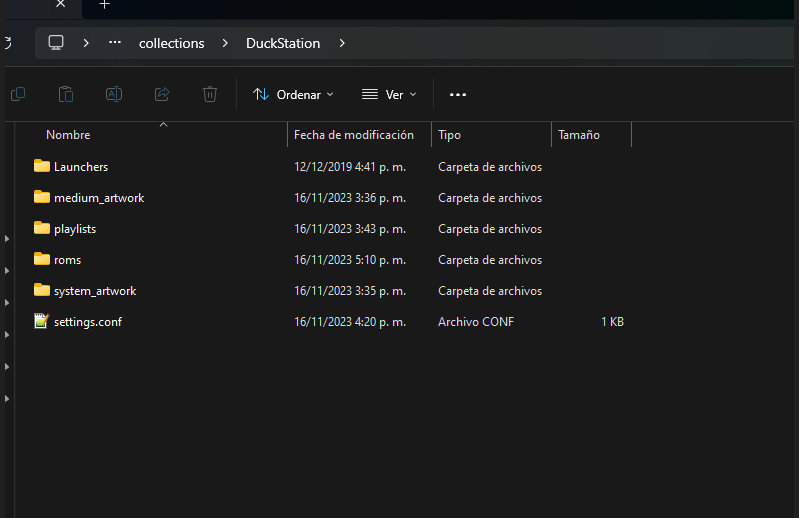Select the medium_artwork folder icon

pyautogui.click(x=42, y=197)
